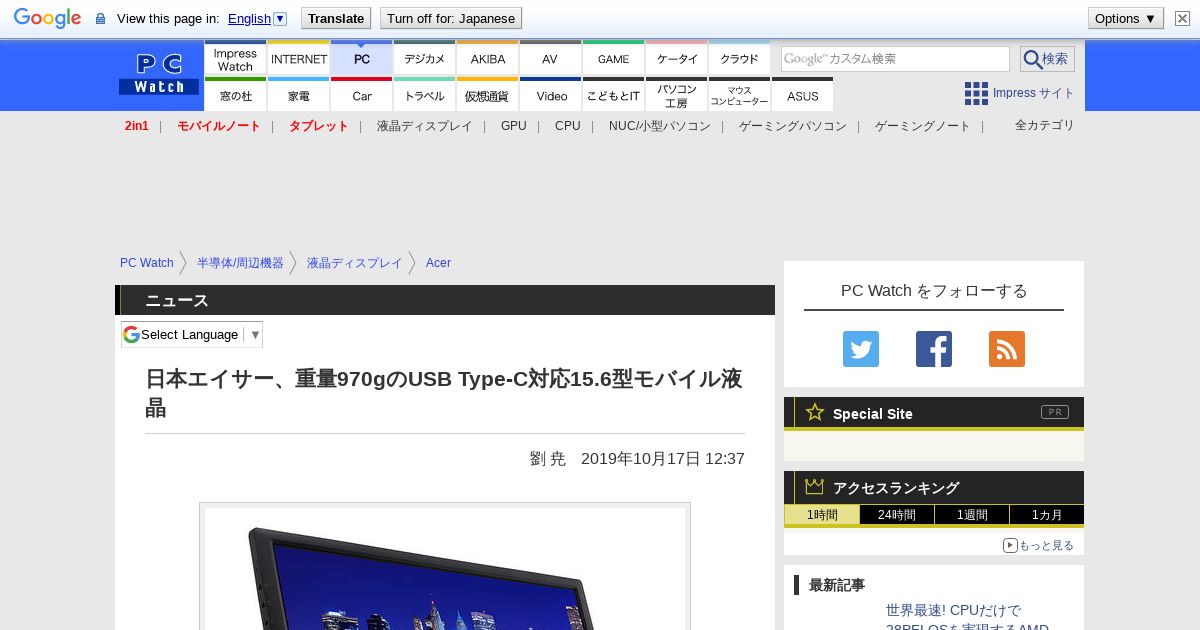Open the AKIBA site tab
The height and width of the screenshot is (630, 1200).
pyautogui.click(x=487, y=59)
